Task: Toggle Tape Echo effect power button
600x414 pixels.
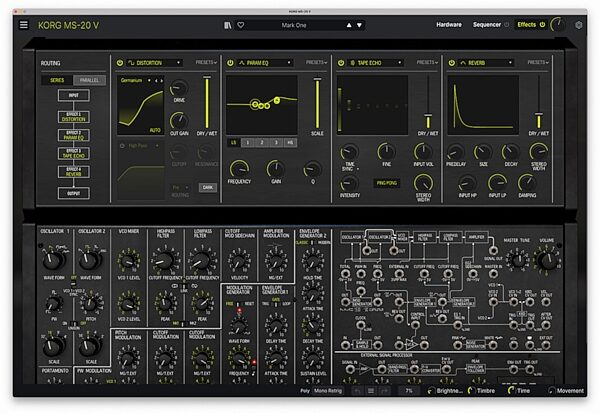Action: 341,63
